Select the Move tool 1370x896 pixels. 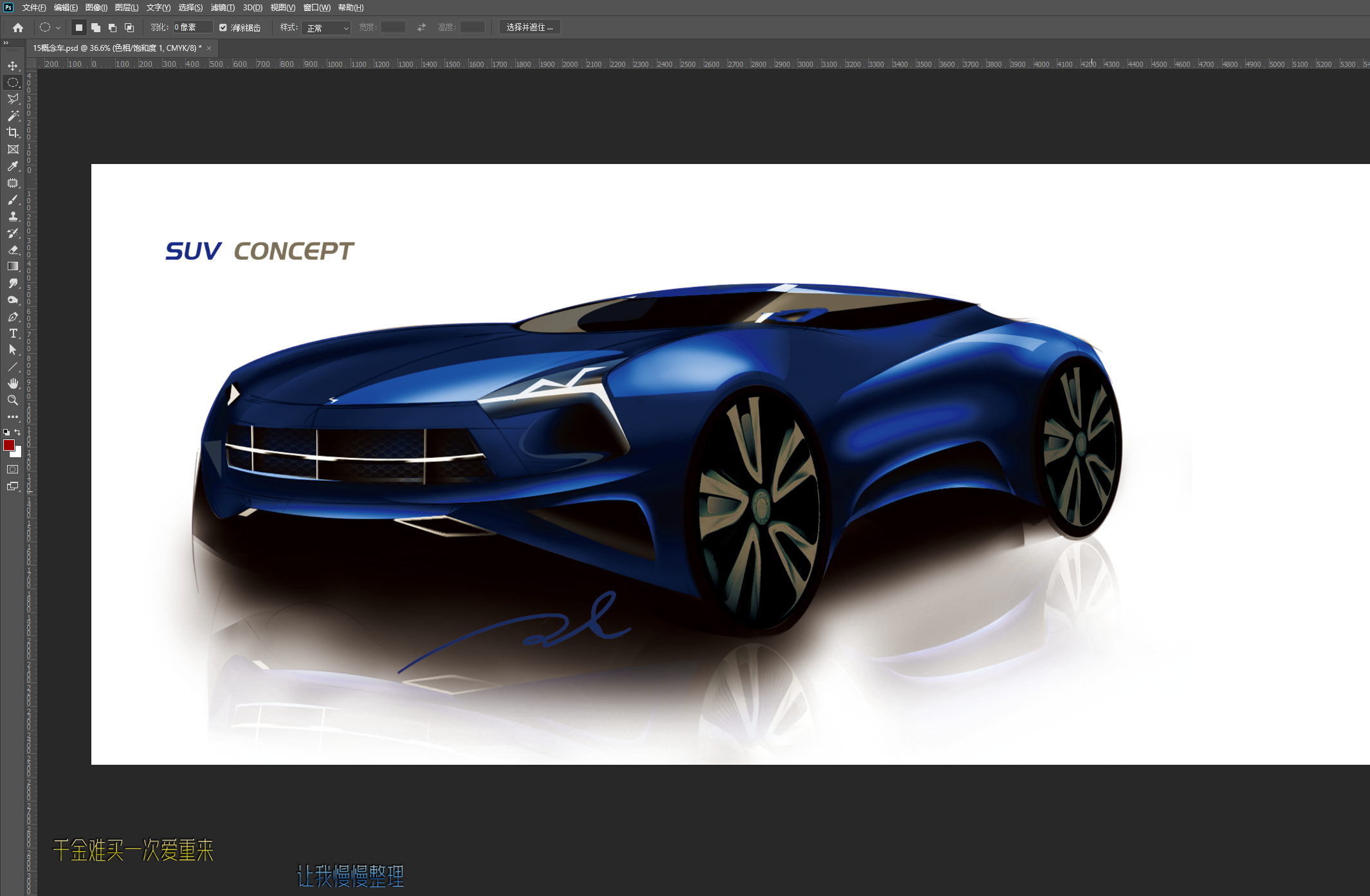[13, 66]
